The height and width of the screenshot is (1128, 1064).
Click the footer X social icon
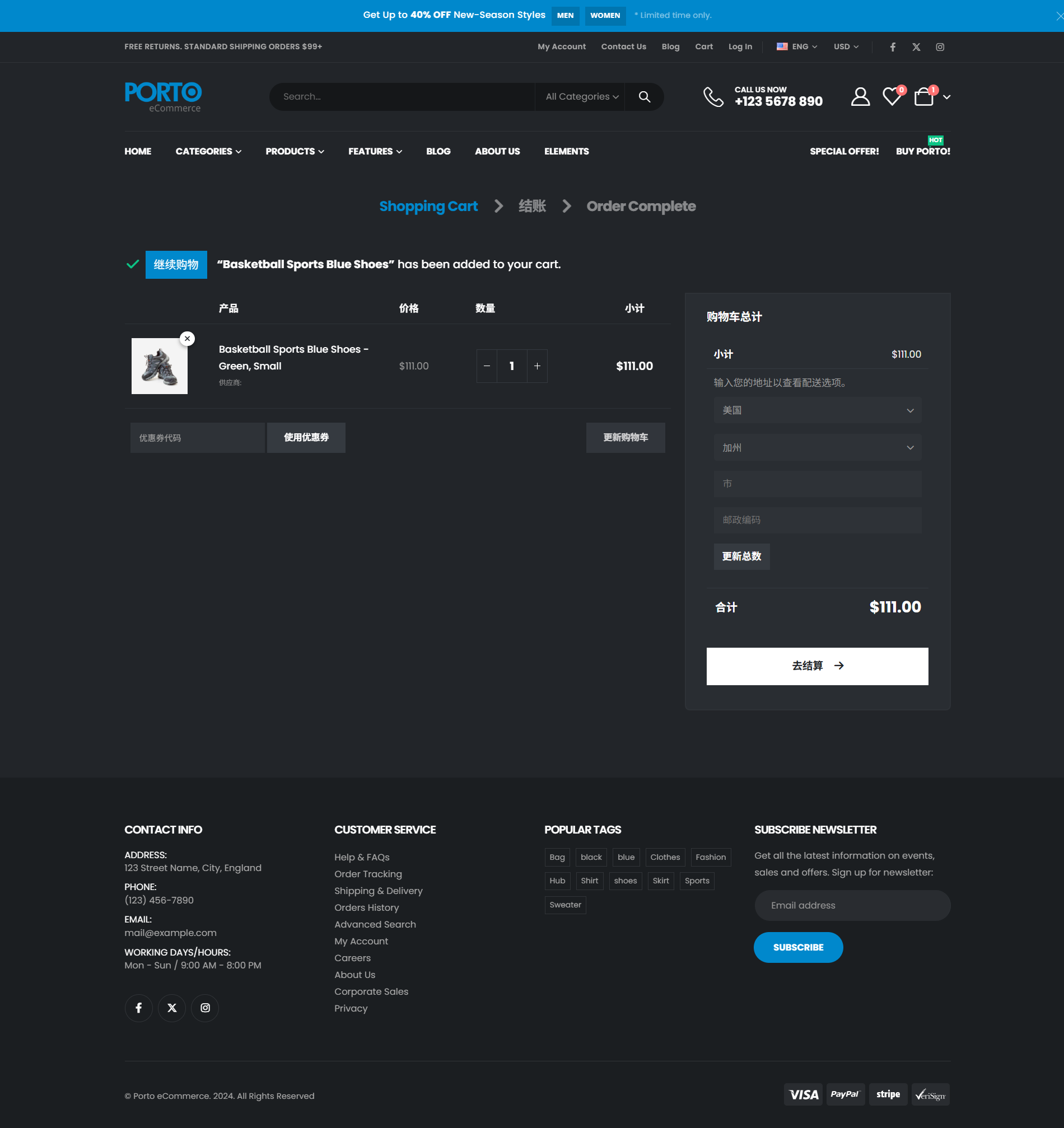[x=172, y=1008]
